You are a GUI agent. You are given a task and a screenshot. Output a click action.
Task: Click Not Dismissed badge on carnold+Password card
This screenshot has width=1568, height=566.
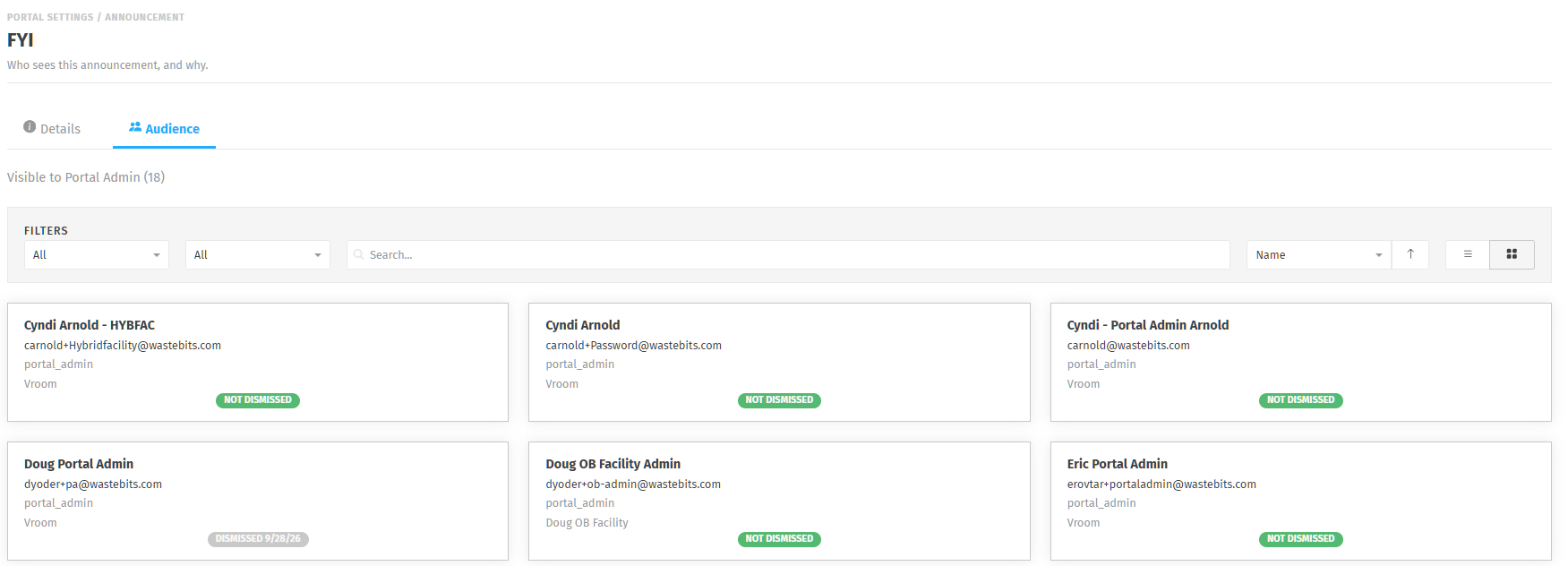(779, 400)
